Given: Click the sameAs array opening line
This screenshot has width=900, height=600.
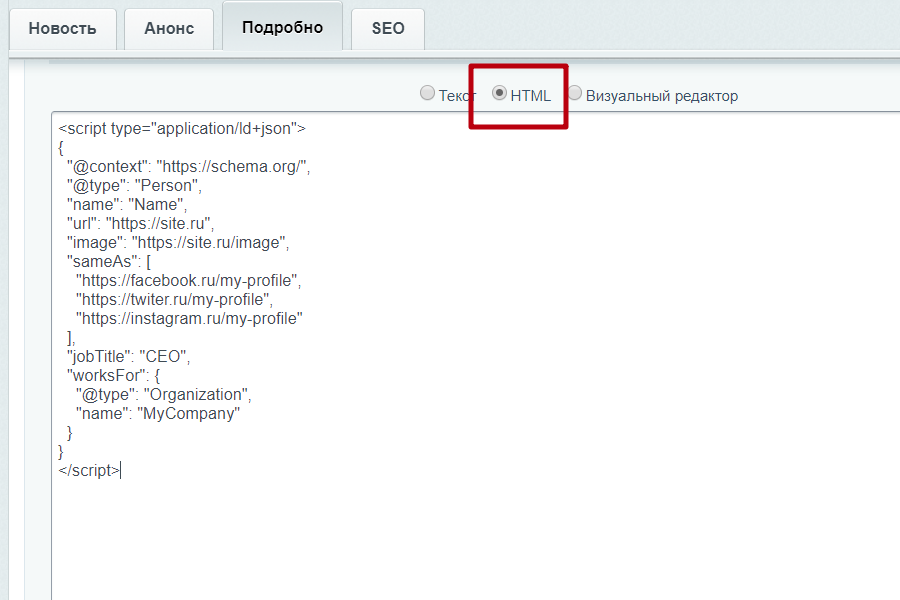Looking at the screenshot, I should [x=120, y=261].
